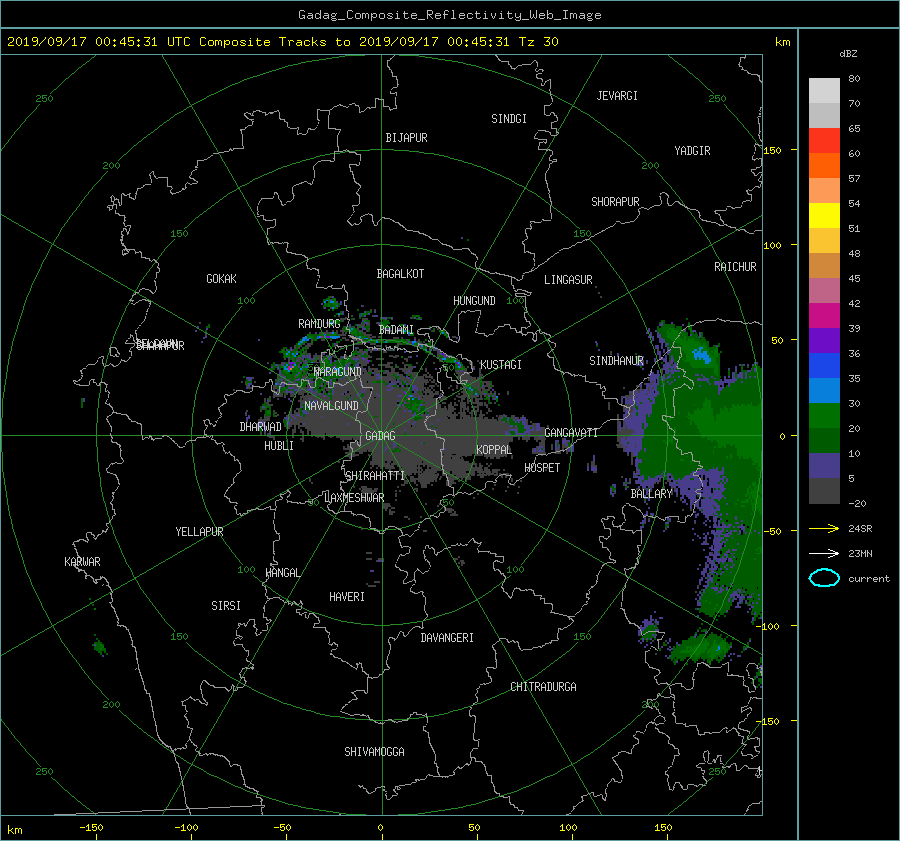Click the Gadag Composite Reflectivity title text
The image size is (900, 841).
449,15
